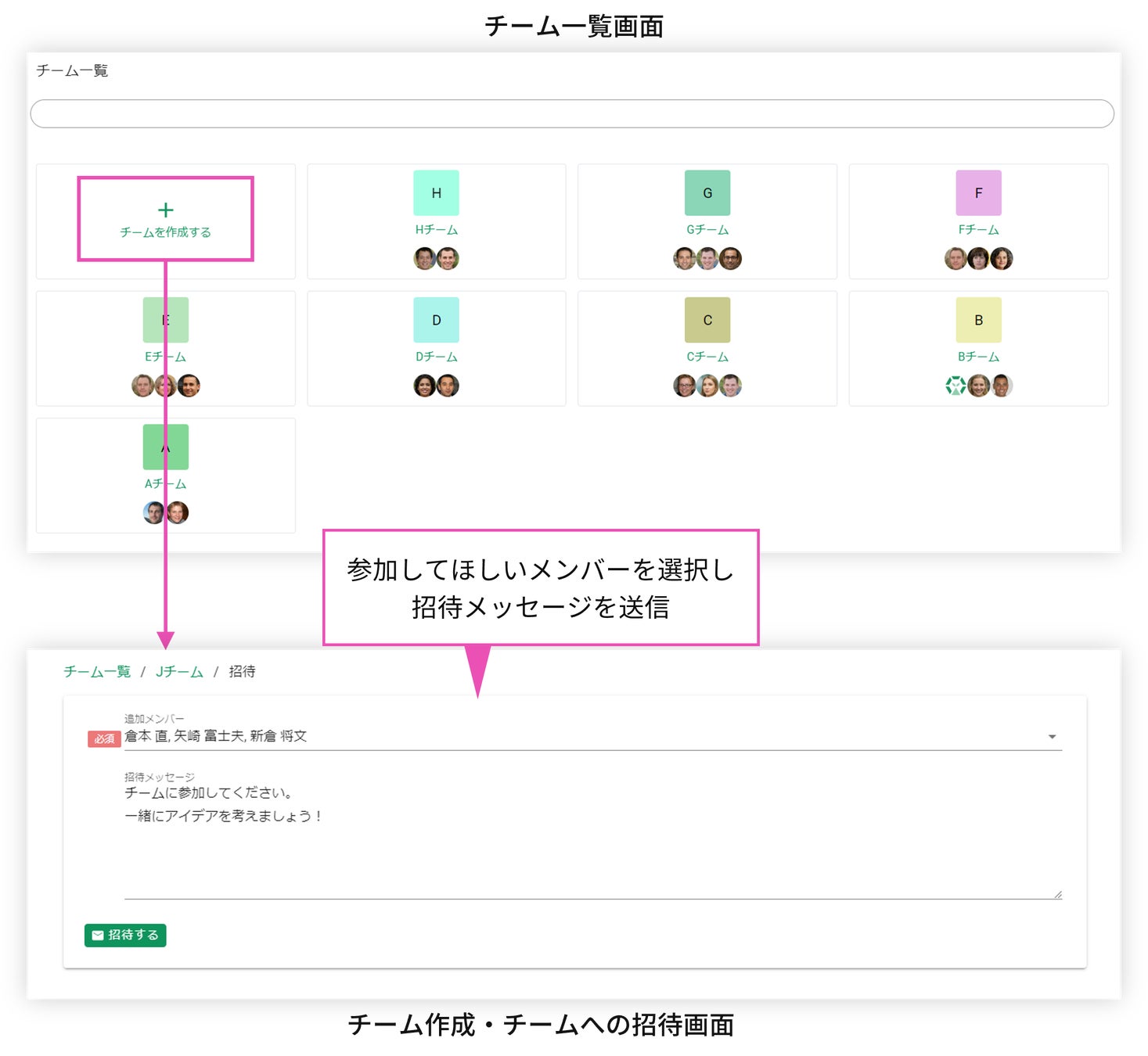Go to Jチーム breadcrumb link

tap(179, 672)
